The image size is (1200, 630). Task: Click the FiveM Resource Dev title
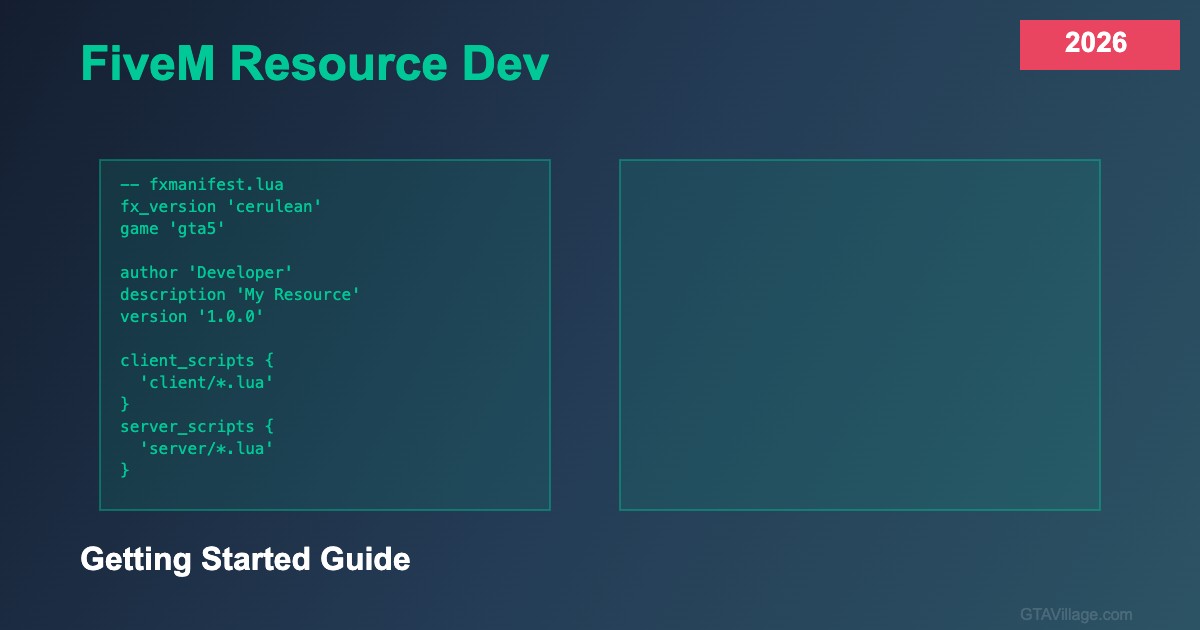click(314, 65)
